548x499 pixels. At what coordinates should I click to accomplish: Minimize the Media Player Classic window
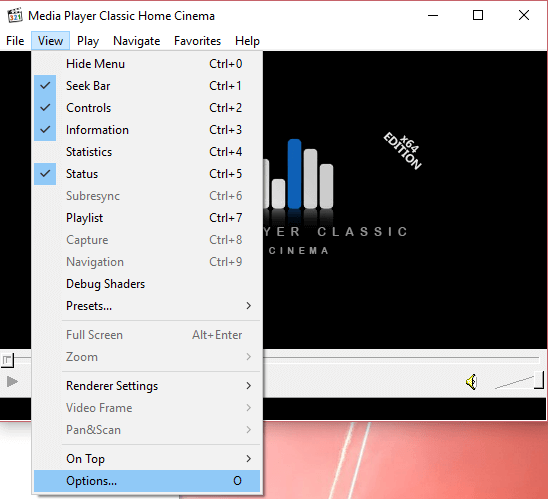(x=433, y=15)
